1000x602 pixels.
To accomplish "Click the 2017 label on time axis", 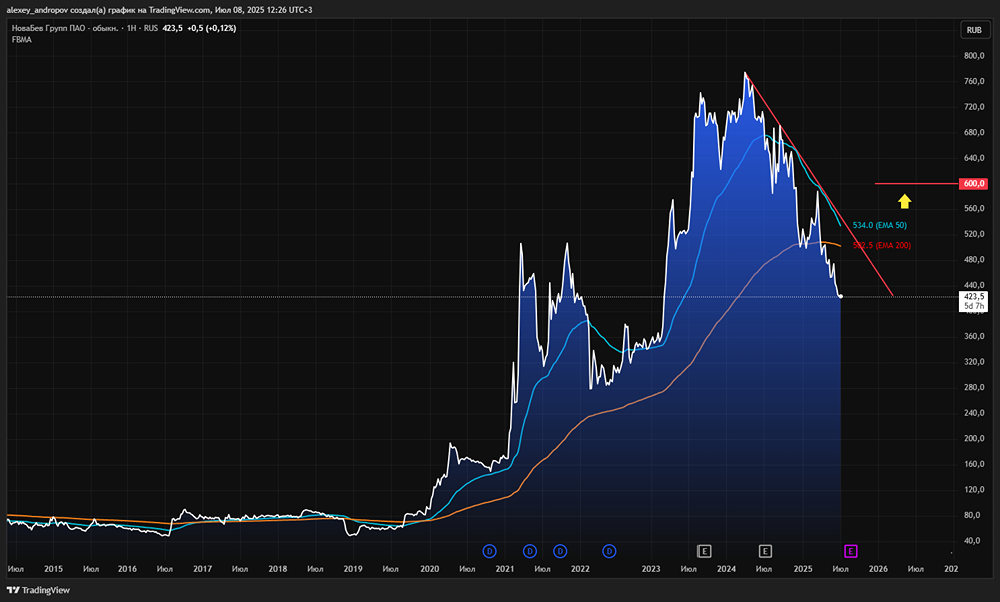I will (203, 569).
